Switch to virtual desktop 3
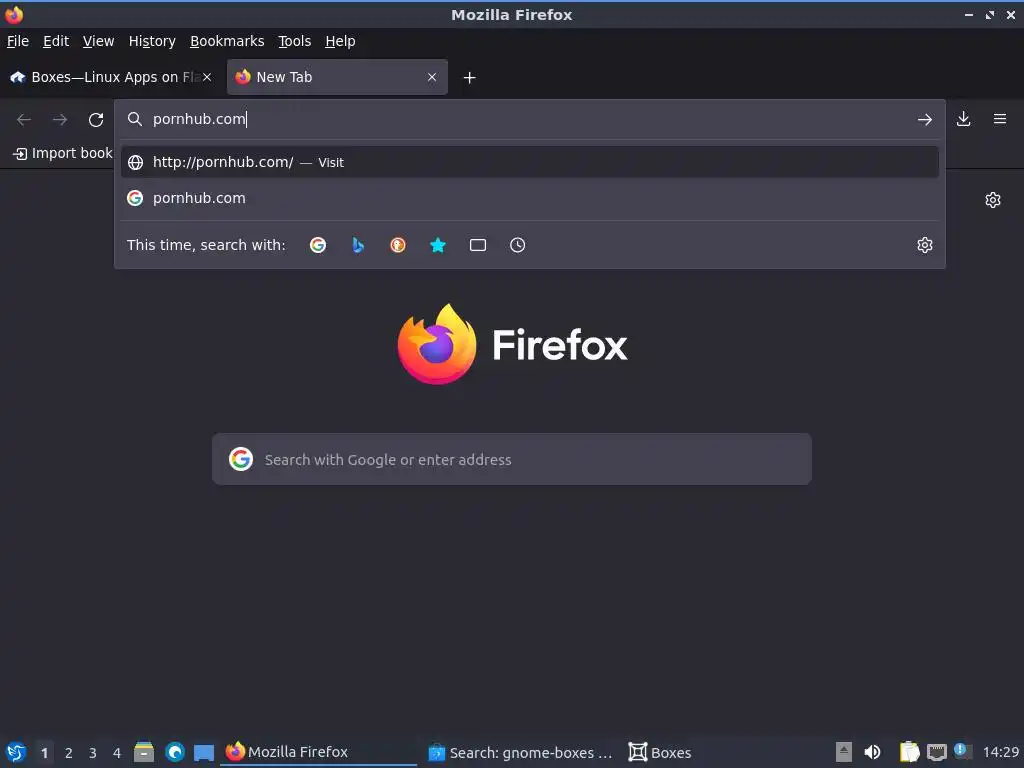1024x768 pixels. click(x=93, y=753)
